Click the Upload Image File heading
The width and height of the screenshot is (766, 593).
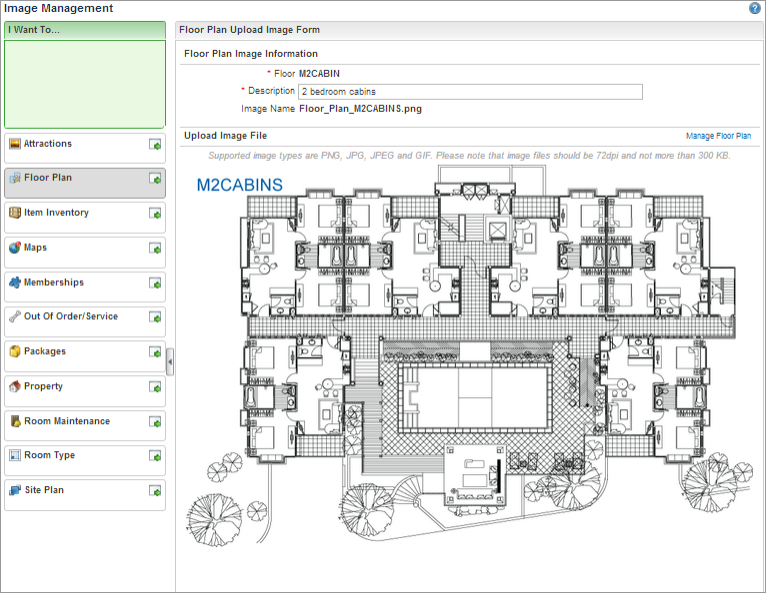225,136
